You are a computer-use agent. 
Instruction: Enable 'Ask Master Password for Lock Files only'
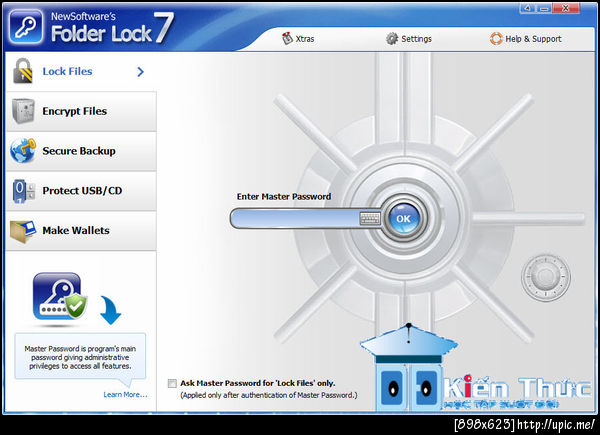click(x=172, y=383)
